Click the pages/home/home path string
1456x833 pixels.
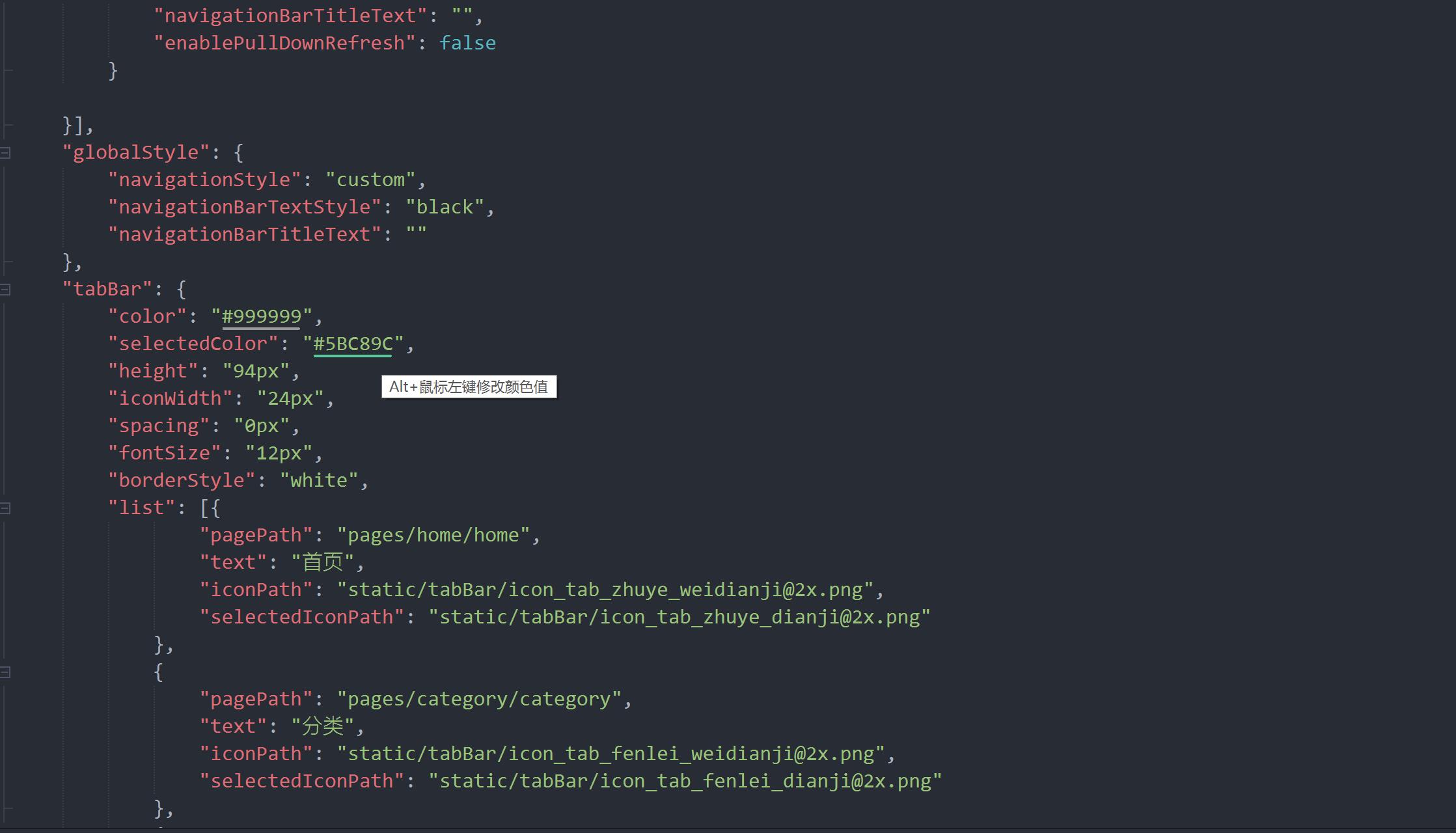pos(433,536)
